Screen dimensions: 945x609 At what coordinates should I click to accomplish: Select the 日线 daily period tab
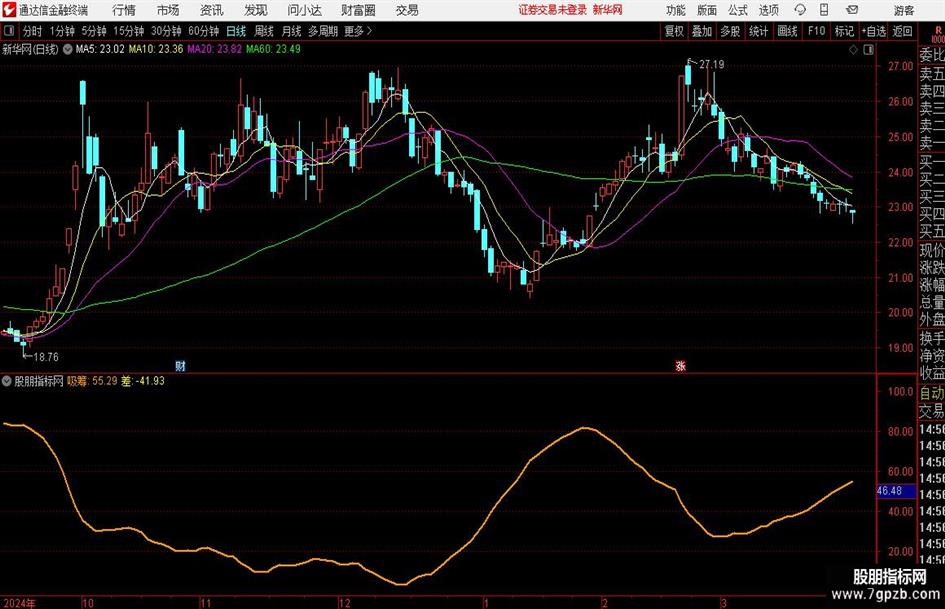236,31
